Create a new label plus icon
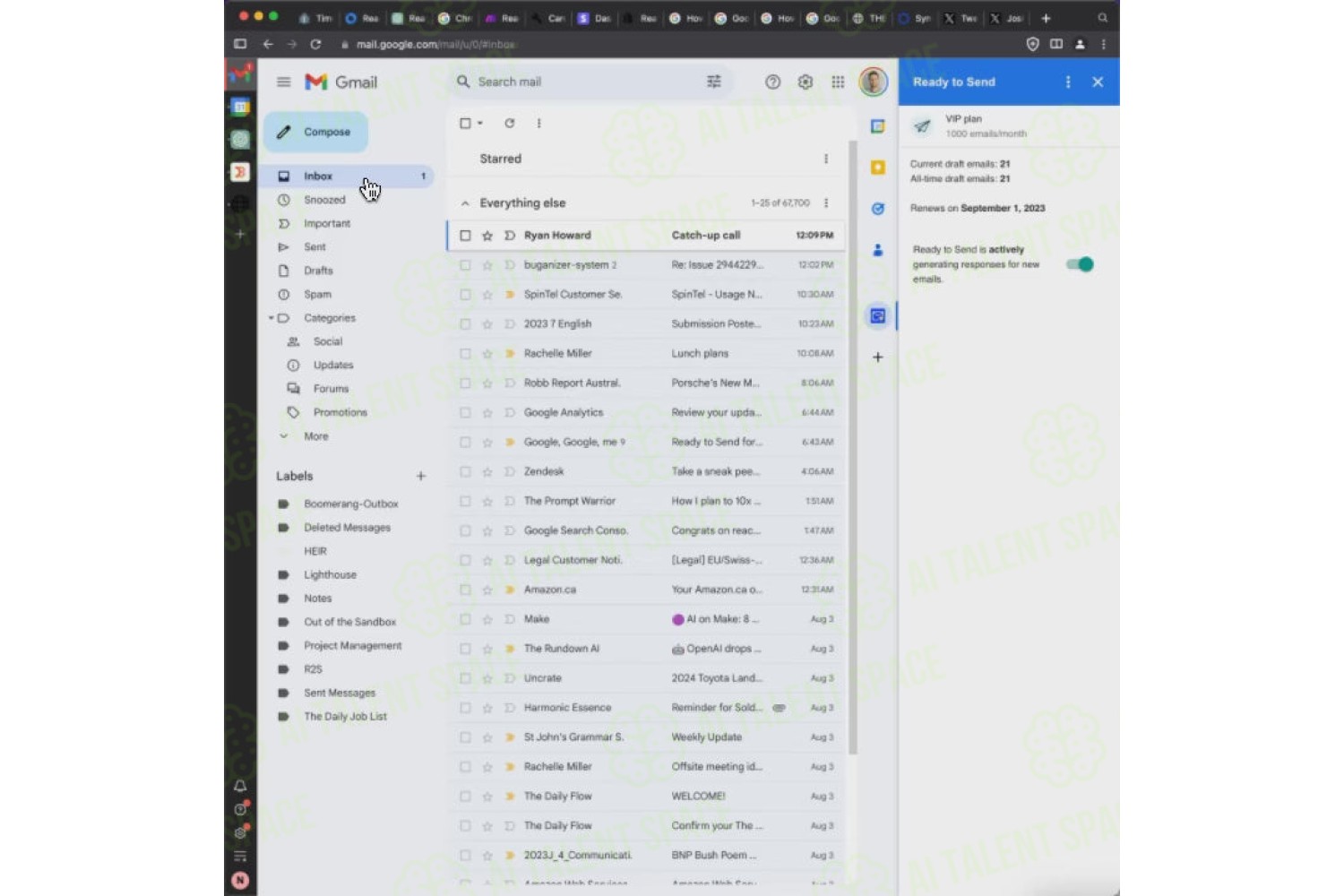The image size is (1344, 896). click(x=420, y=476)
